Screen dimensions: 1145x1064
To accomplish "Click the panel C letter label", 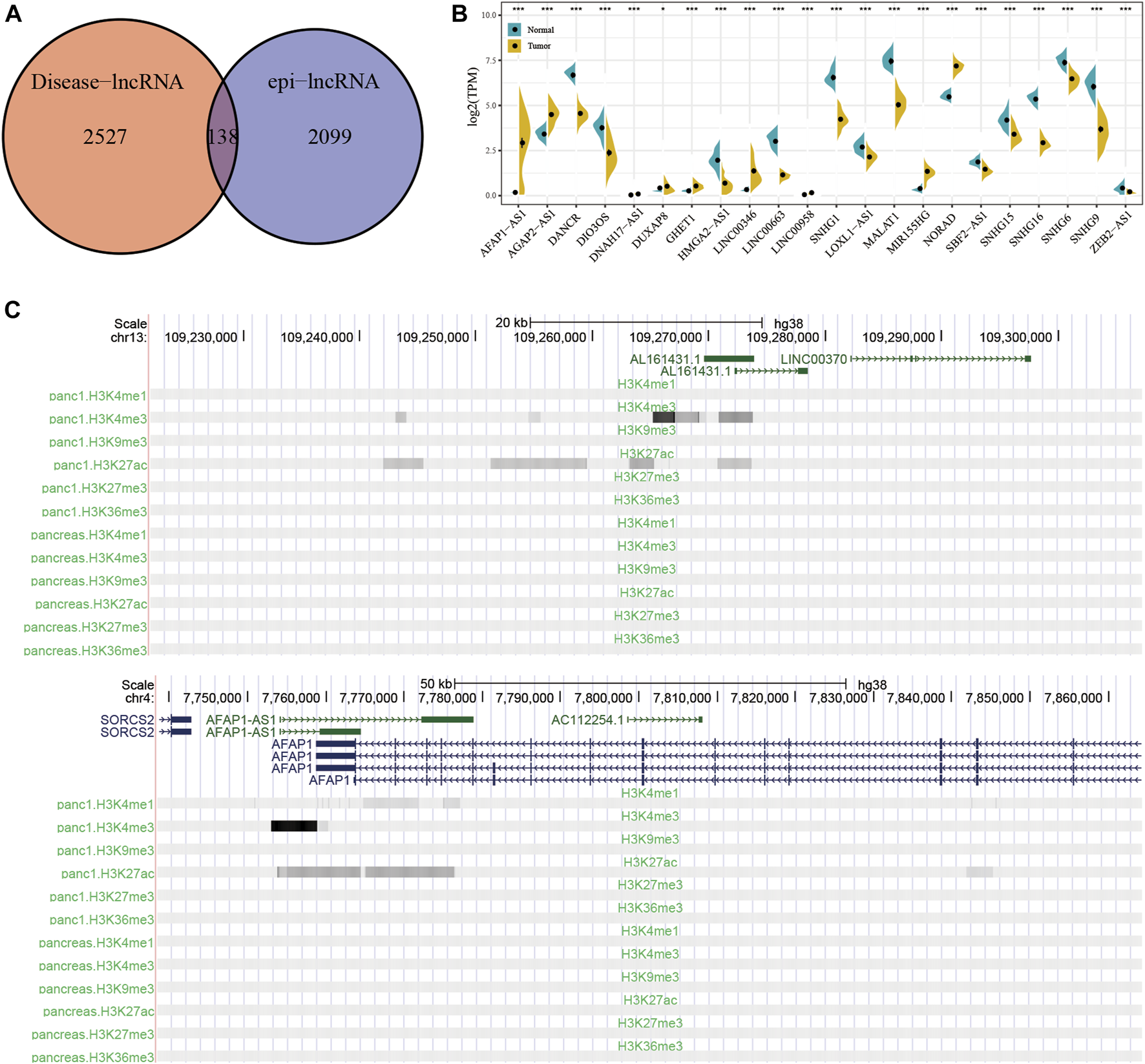I will coord(13,310).
